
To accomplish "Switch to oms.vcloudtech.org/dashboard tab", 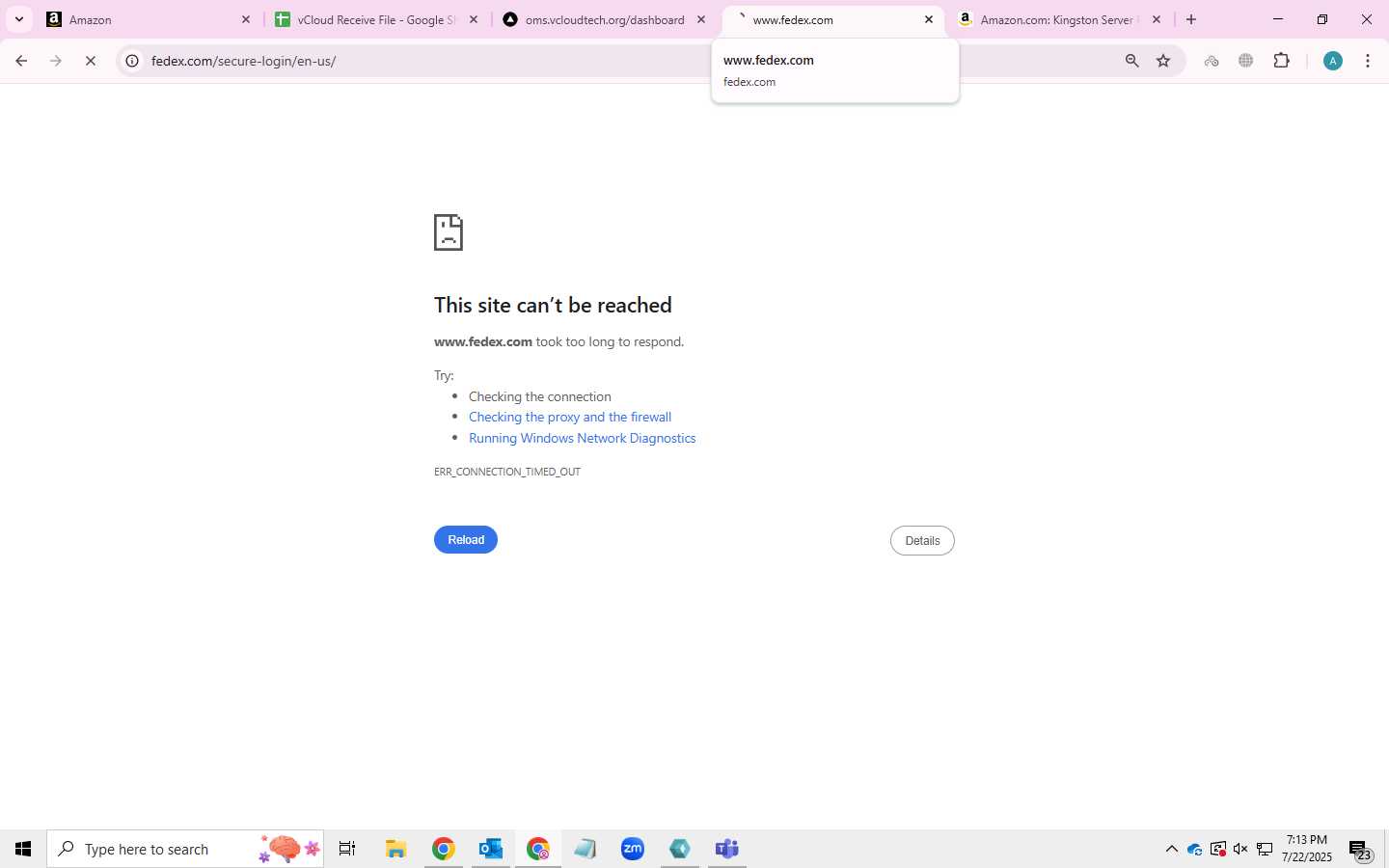I will [605, 19].
